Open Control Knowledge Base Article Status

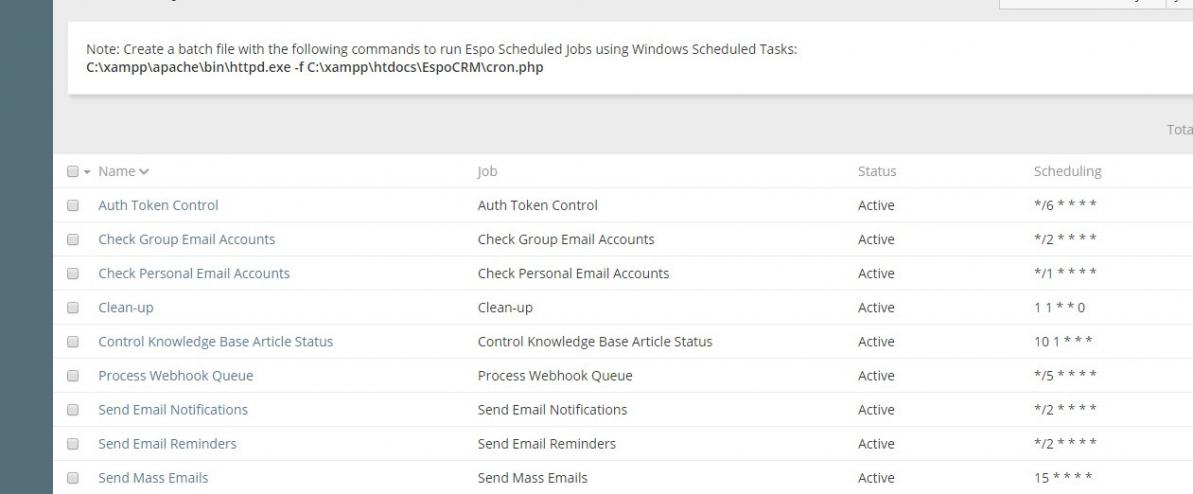point(215,341)
